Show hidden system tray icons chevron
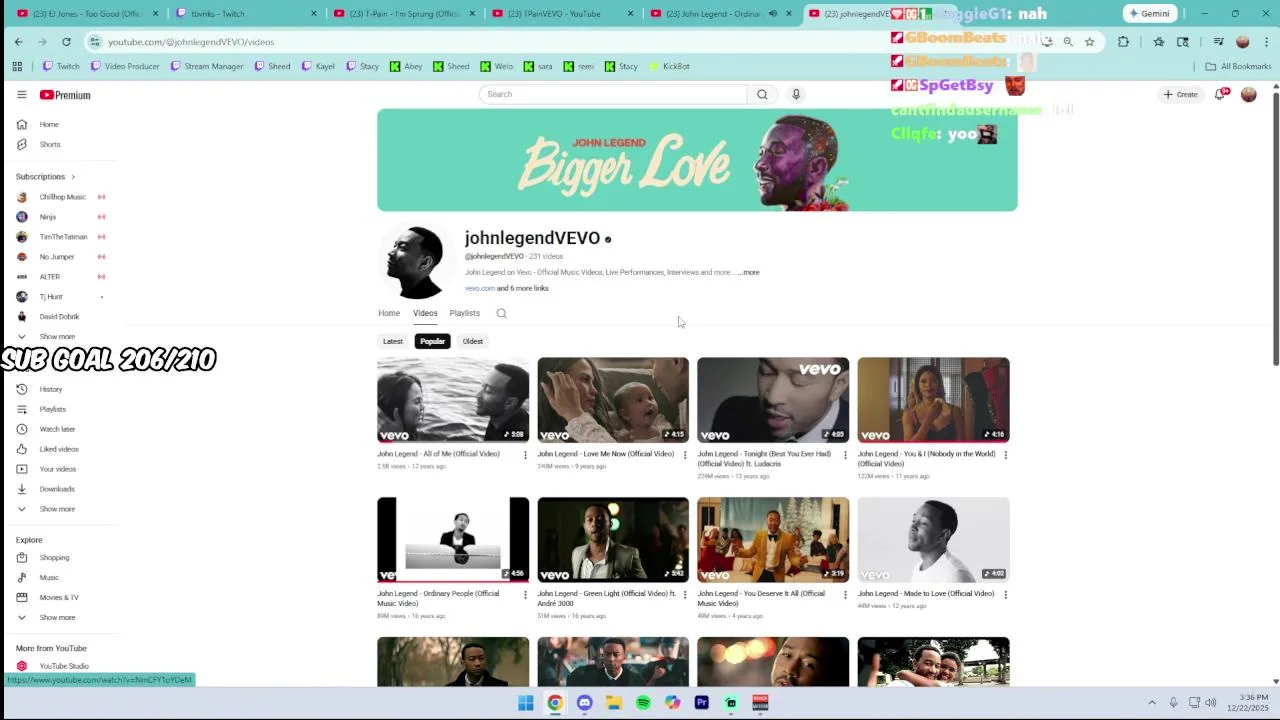This screenshot has height=720, width=1280. coord(1152,703)
